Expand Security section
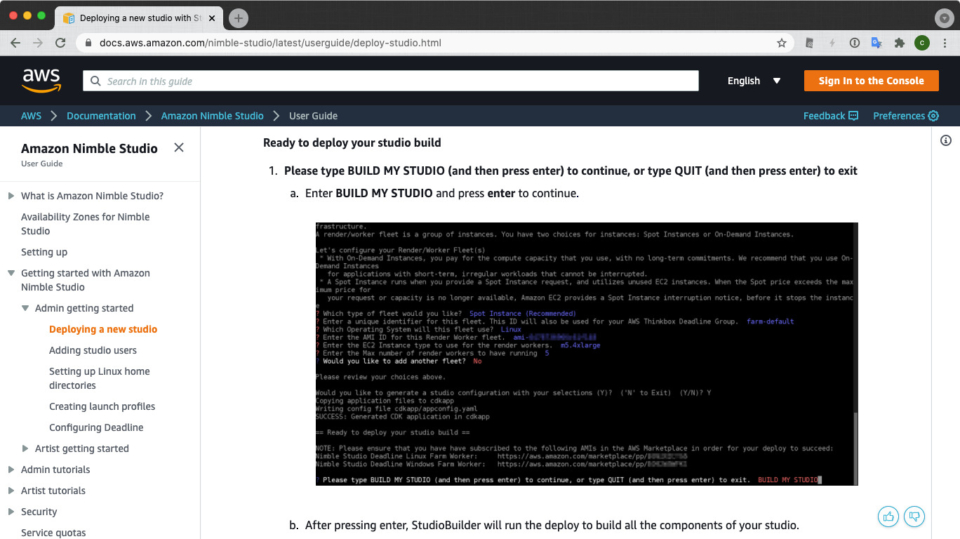Screen dimensions: 960x539 tap(11, 511)
